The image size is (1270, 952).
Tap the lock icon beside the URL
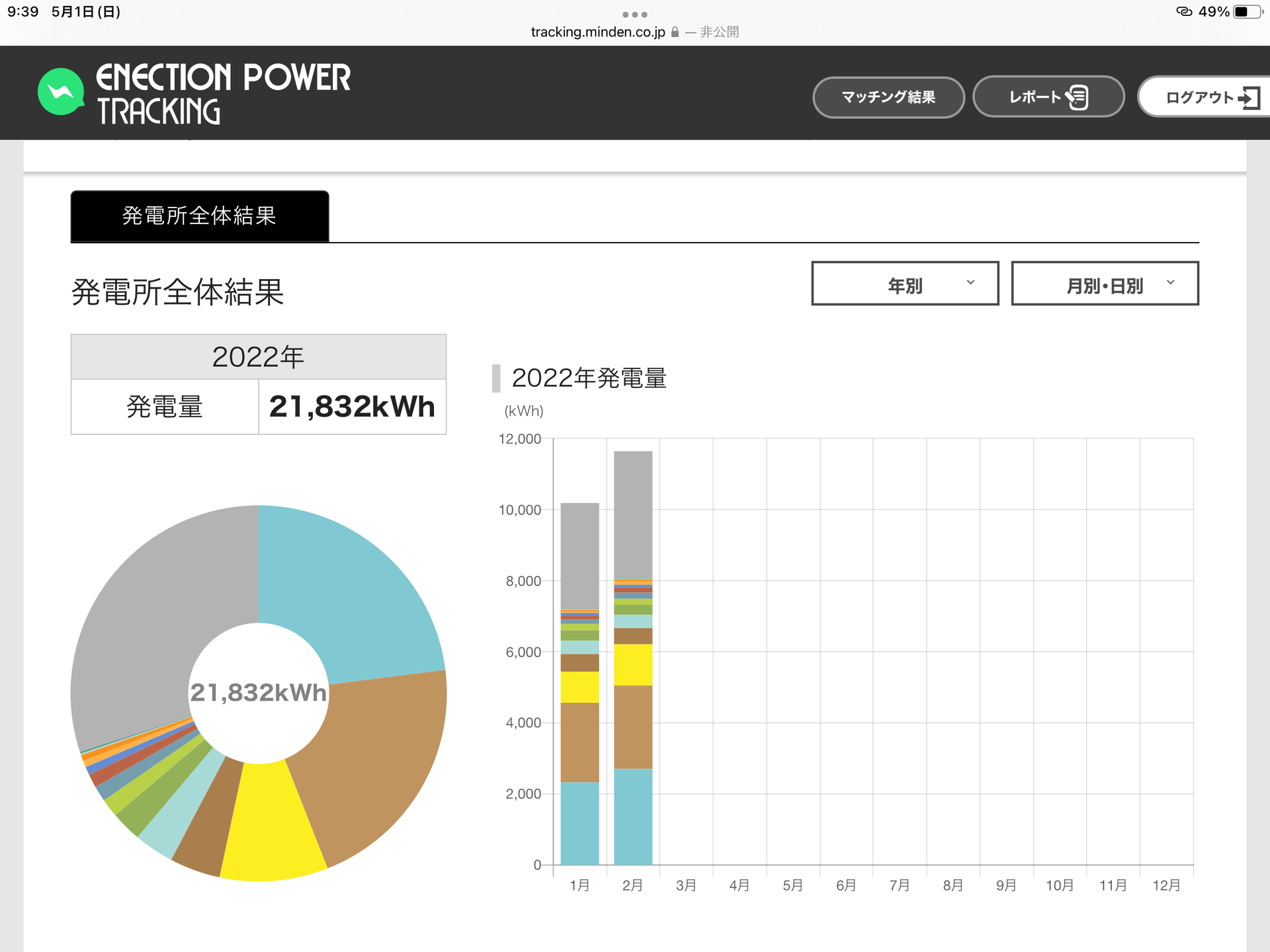tap(675, 32)
